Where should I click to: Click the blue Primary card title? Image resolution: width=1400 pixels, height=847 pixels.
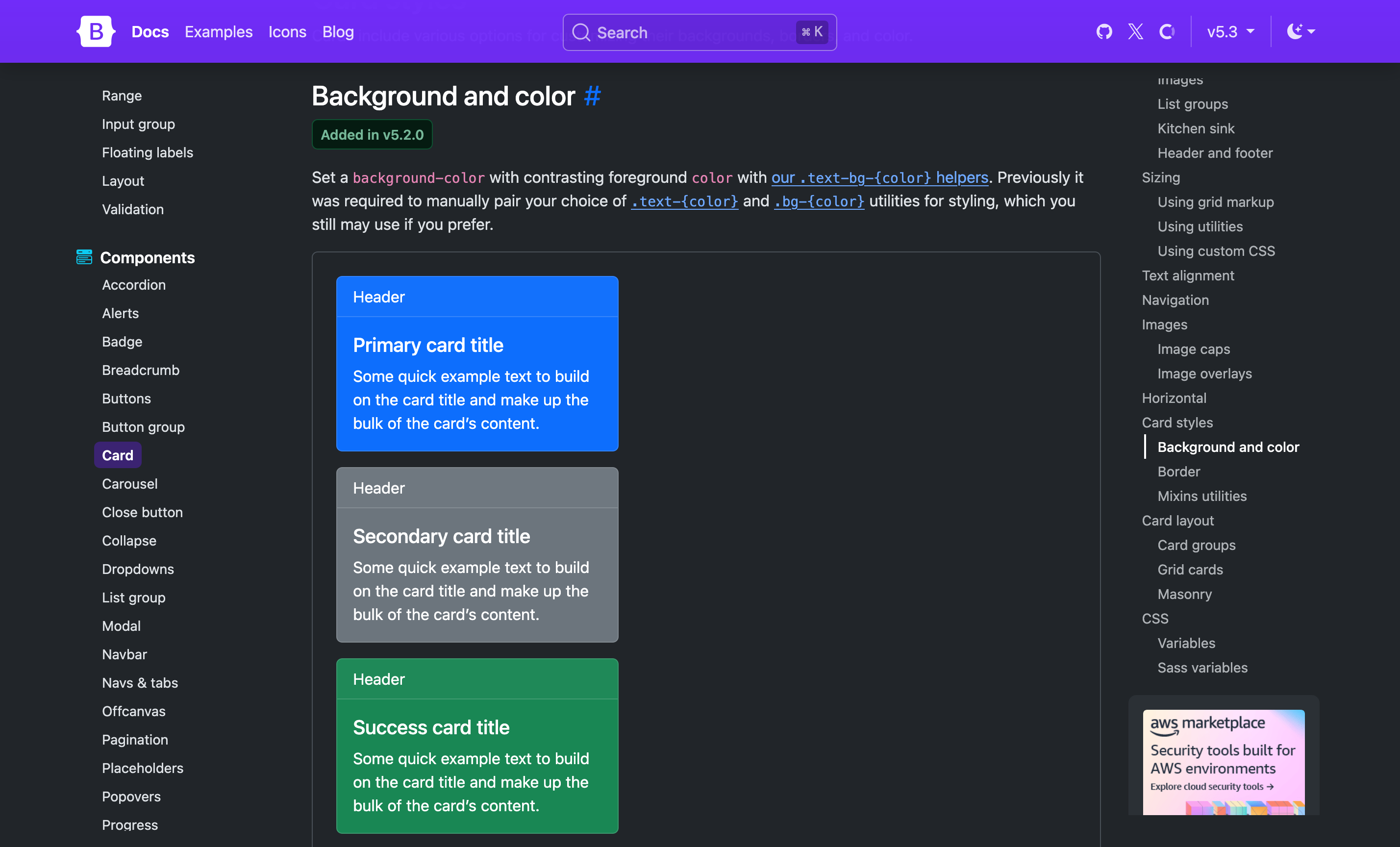point(428,345)
